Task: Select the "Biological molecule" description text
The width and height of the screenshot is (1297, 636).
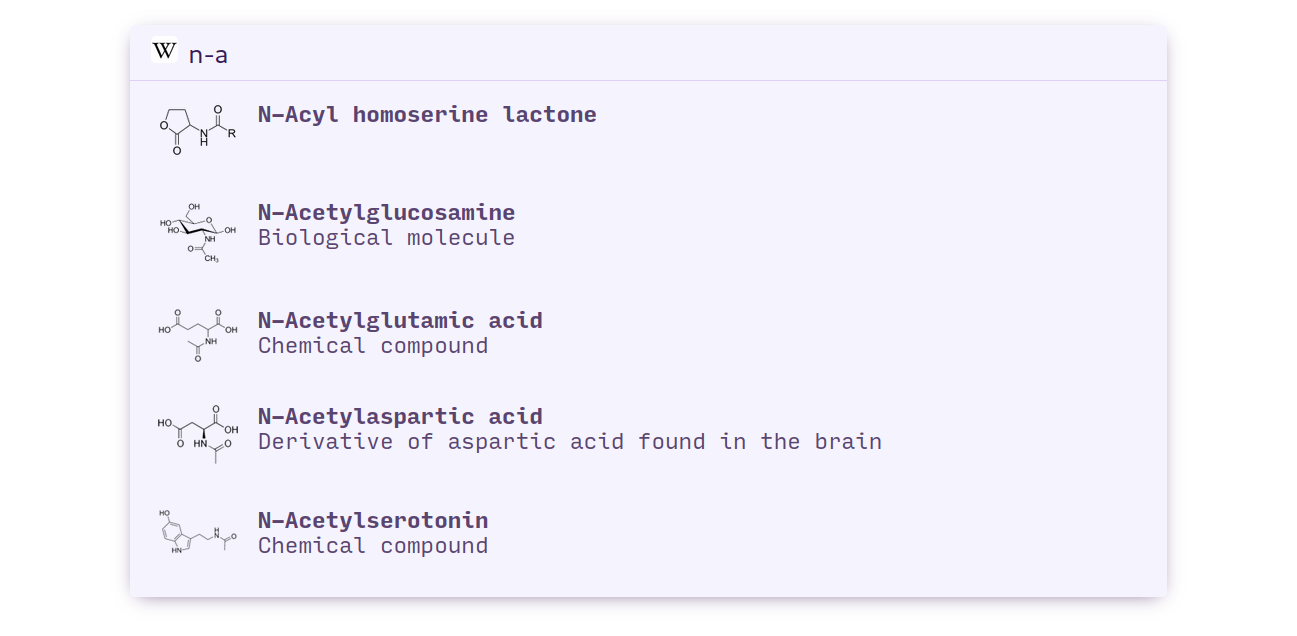Action: pos(386,238)
